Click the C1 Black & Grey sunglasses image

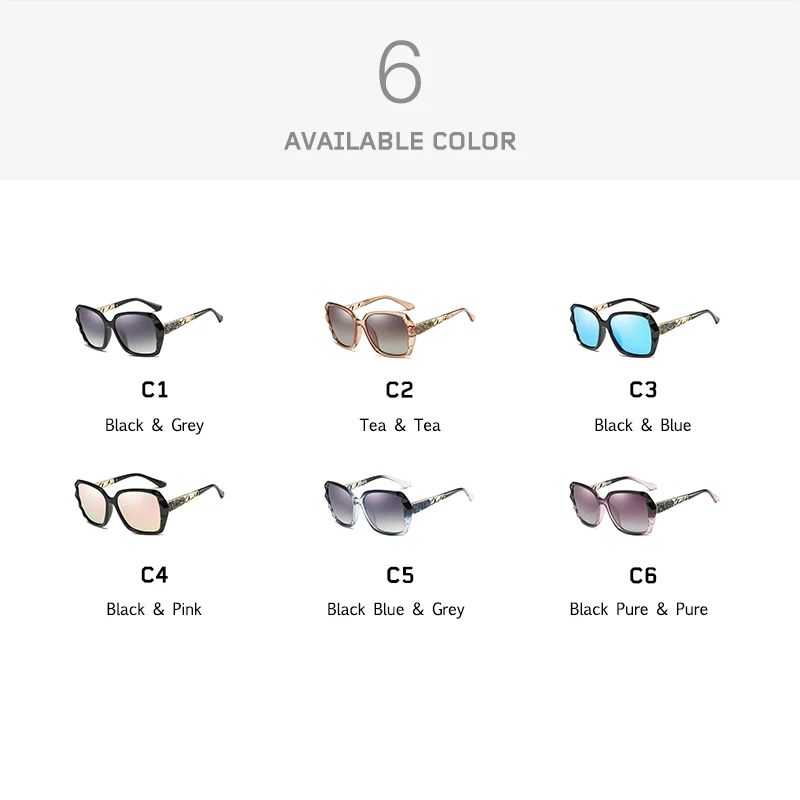click(x=148, y=327)
